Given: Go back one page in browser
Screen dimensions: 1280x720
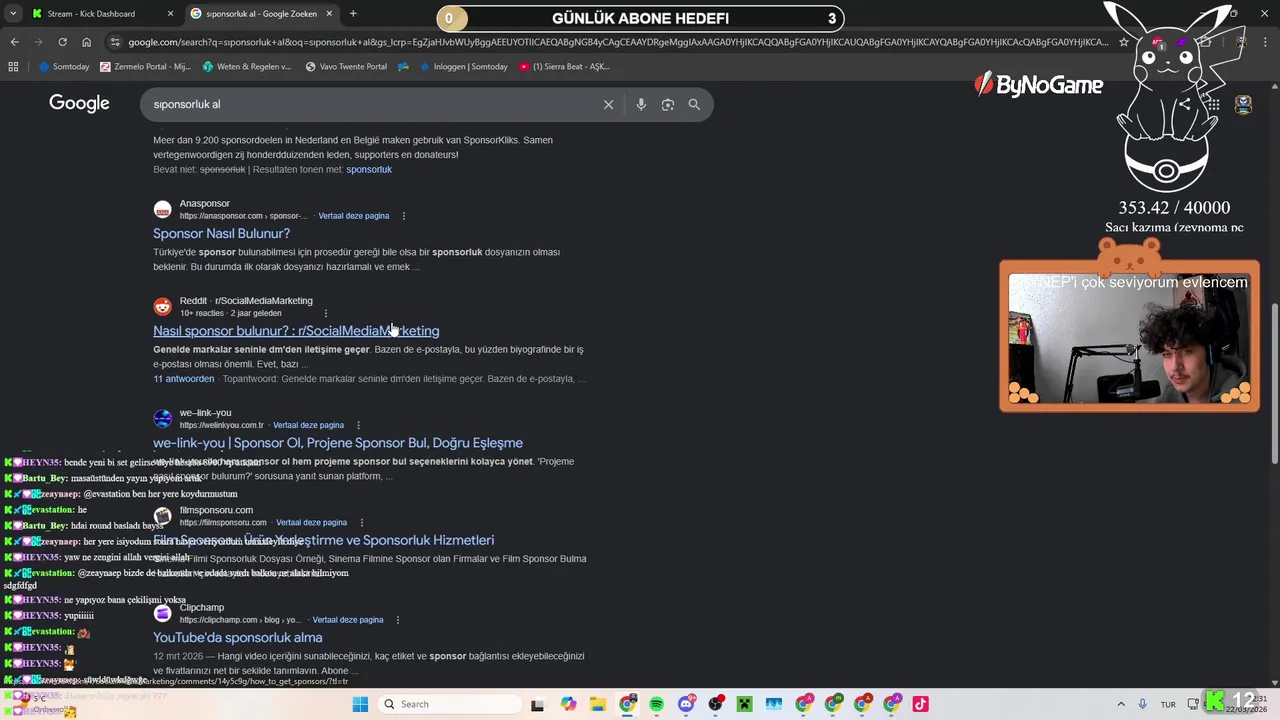Looking at the screenshot, I should (x=14, y=42).
